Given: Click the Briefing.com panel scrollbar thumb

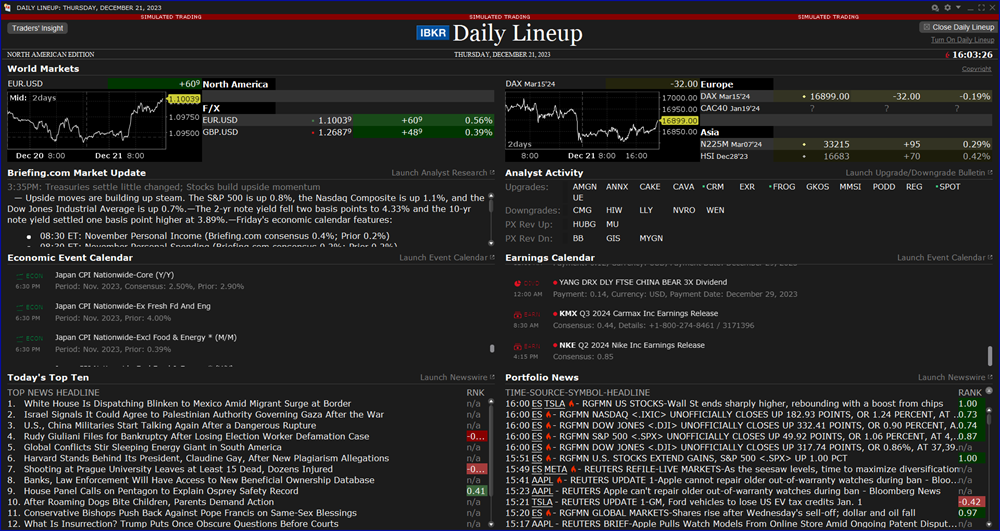Looking at the screenshot, I should tap(490, 207).
